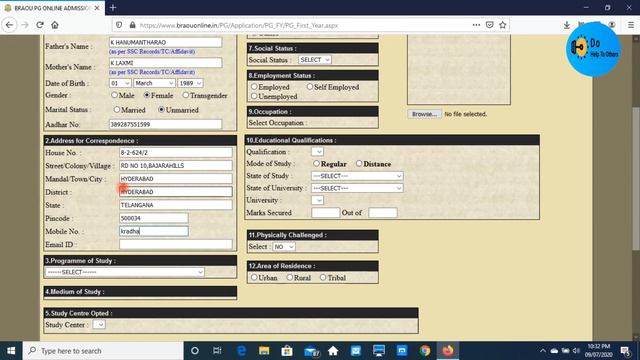The image size is (640, 360).
Task: Click the Mobile No. field
Action: click(x=153, y=231)
